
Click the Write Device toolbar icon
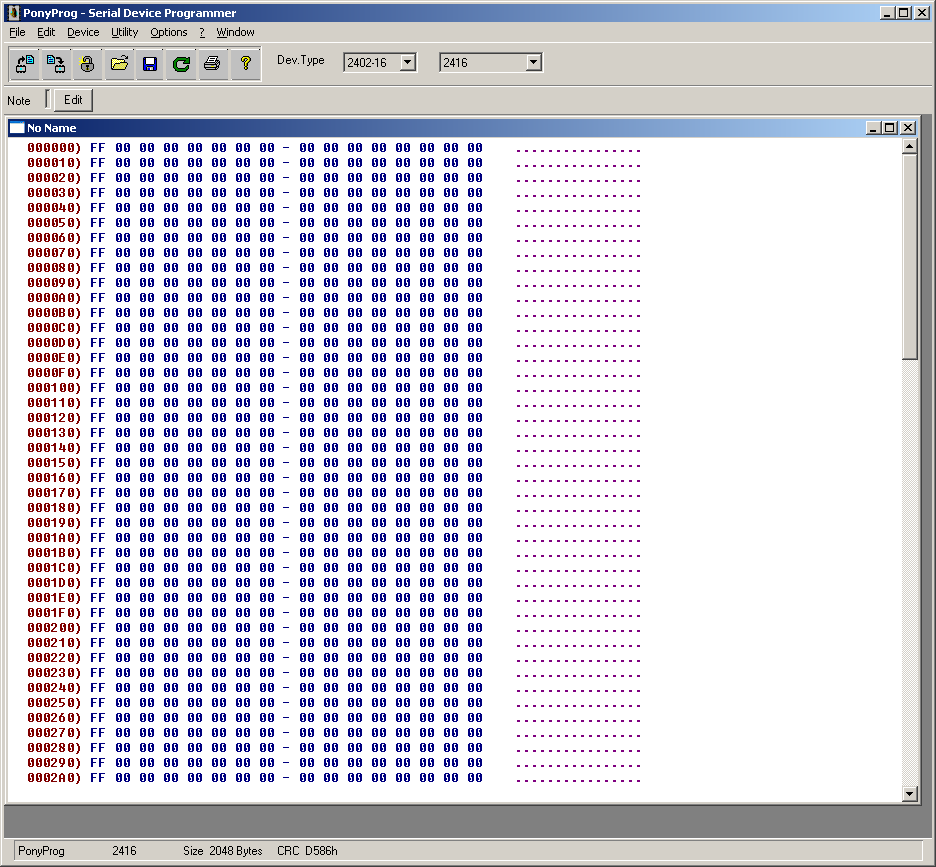click(x=57, y=64)
